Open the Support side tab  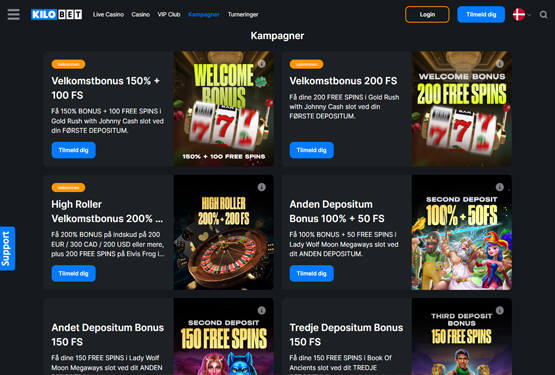pos(7,249)
